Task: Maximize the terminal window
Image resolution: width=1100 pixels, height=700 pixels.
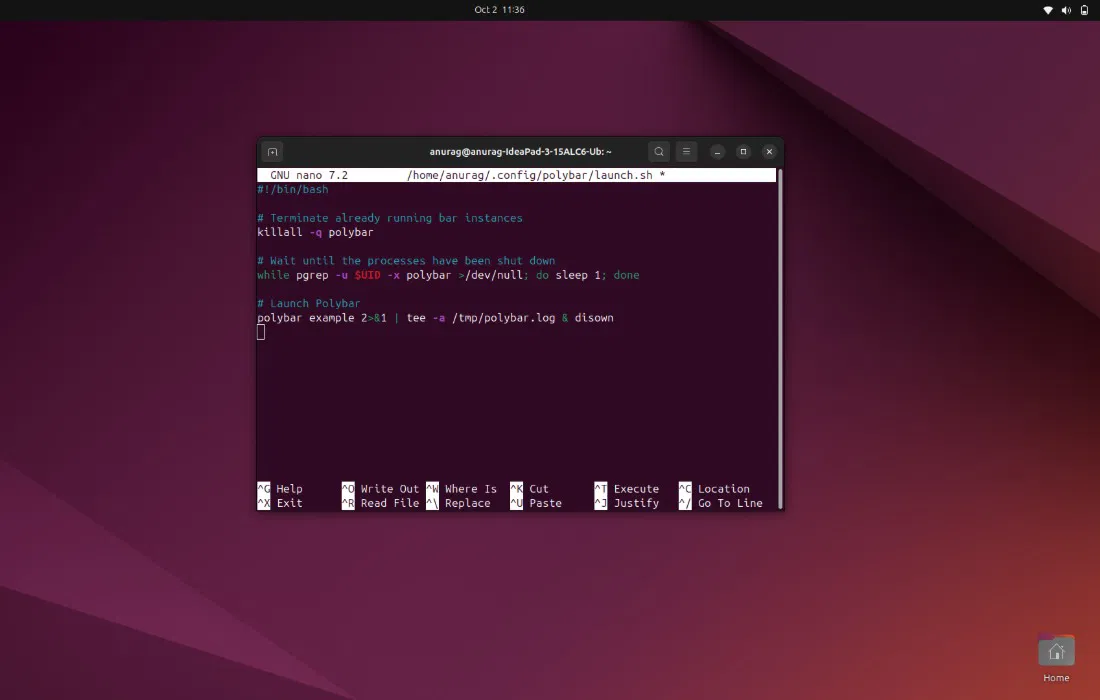Action: pyautogui.click(x=743, y=152)
